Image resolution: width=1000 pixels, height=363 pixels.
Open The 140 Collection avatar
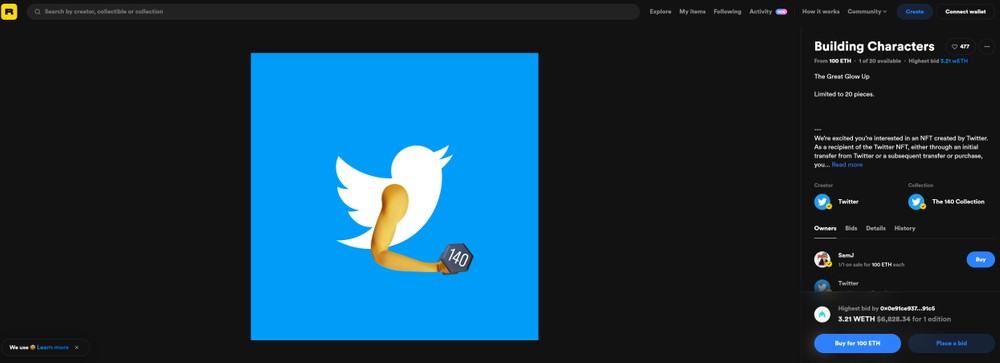tap(916, 202)
